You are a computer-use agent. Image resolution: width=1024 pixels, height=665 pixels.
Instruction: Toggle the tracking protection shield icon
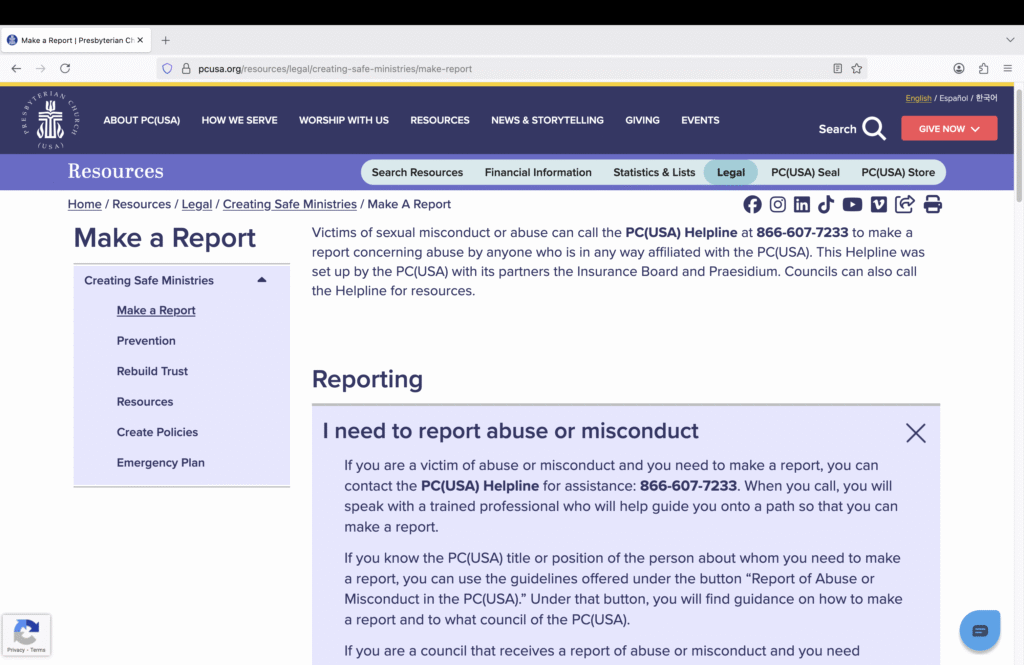pos(167,68)
